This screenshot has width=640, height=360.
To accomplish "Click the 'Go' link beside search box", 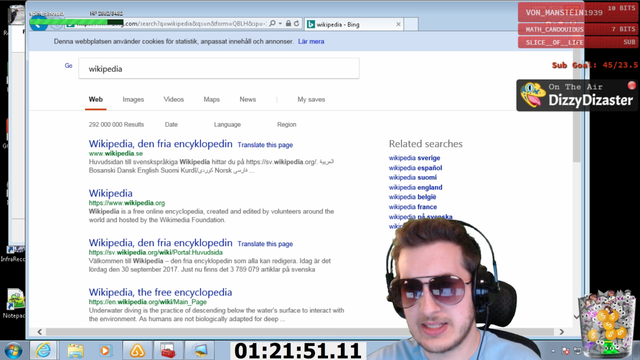I will click(69, 65).
